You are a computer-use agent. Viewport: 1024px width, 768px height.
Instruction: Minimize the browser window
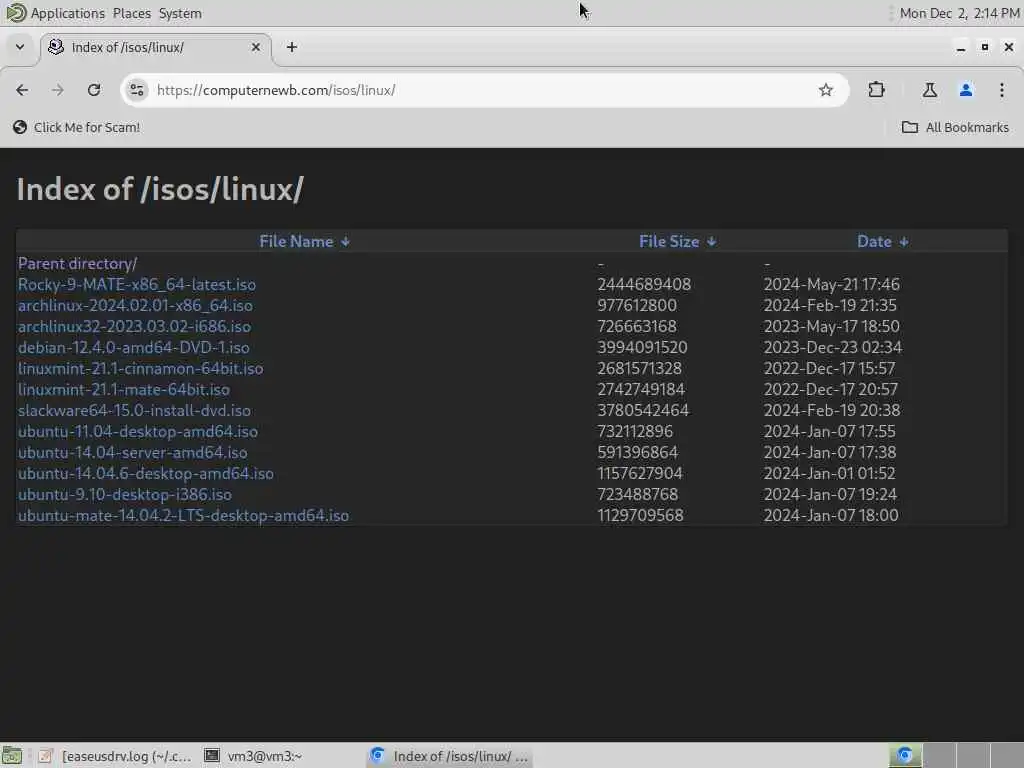click(961, 47)
